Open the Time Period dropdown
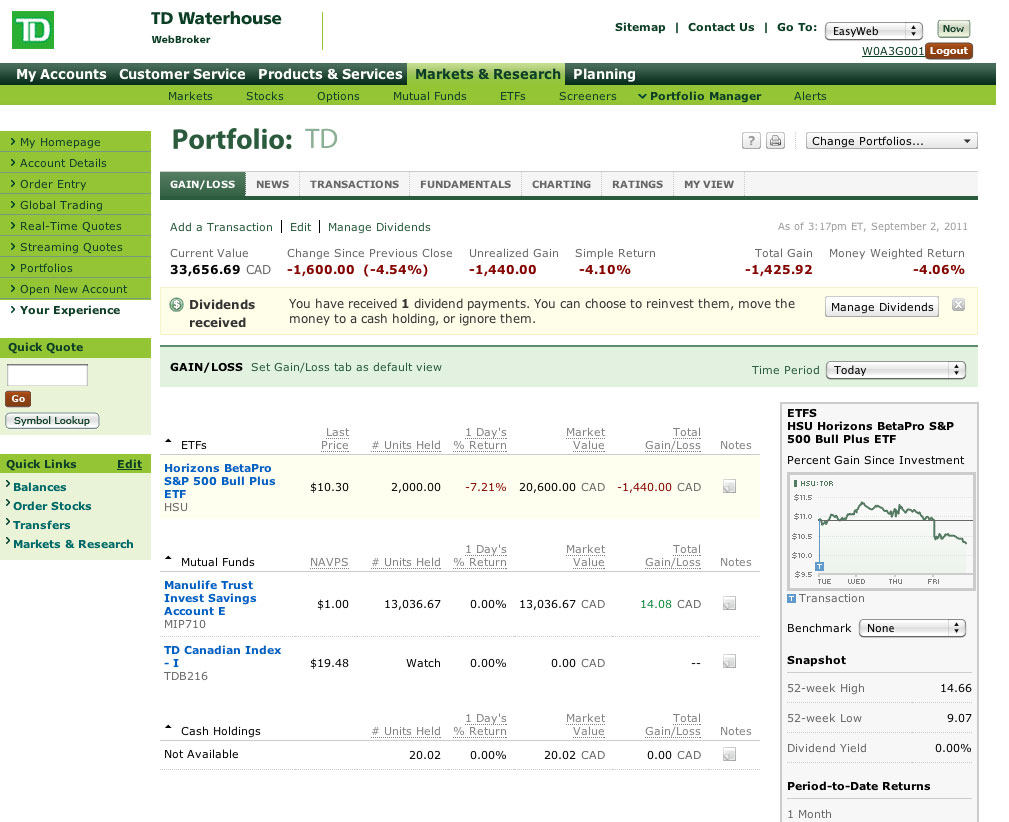The height and width of the screenshot is (822, 1009). click(895, 370)
